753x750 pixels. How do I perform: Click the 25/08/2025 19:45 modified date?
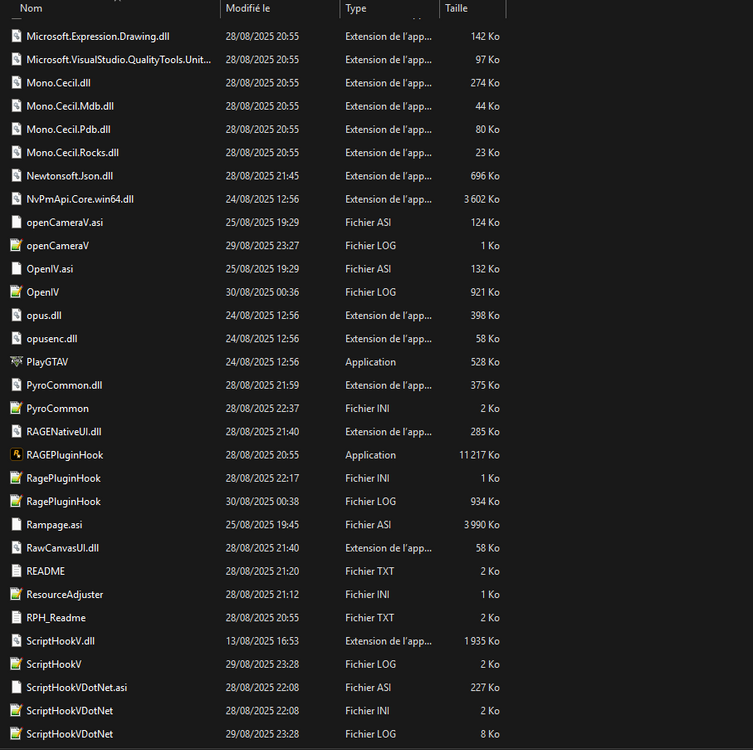pos(262,525)
